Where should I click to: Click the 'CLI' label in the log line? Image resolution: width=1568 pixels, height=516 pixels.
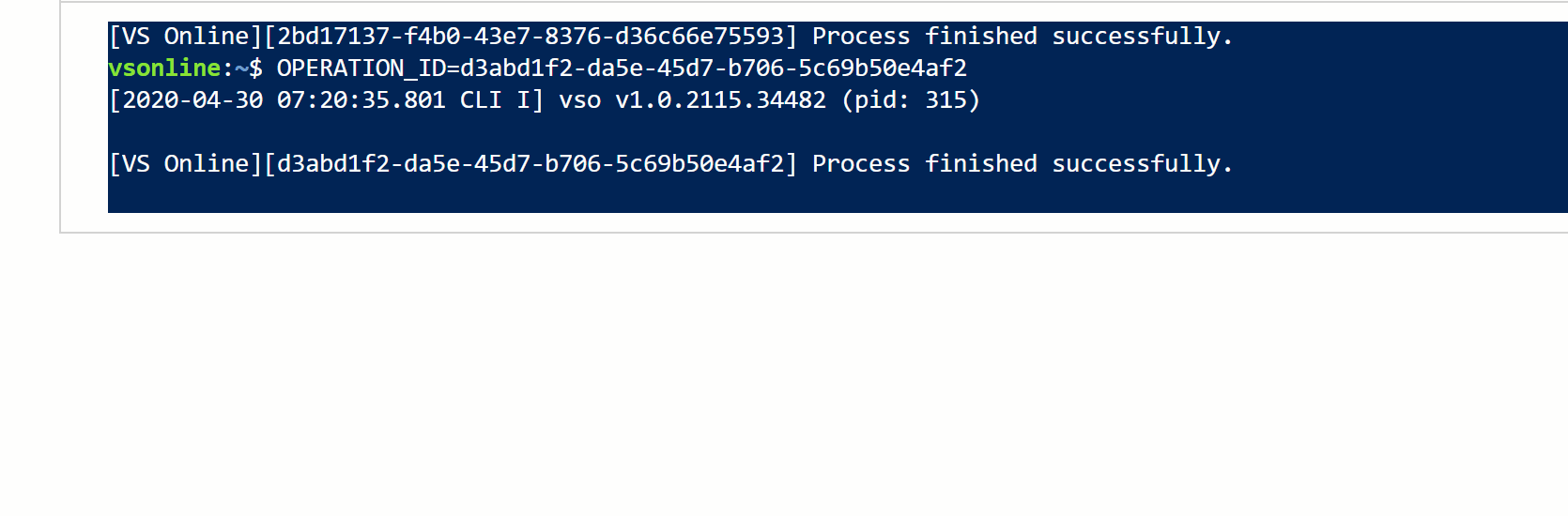pyautogui.click(x=481, y=100)
